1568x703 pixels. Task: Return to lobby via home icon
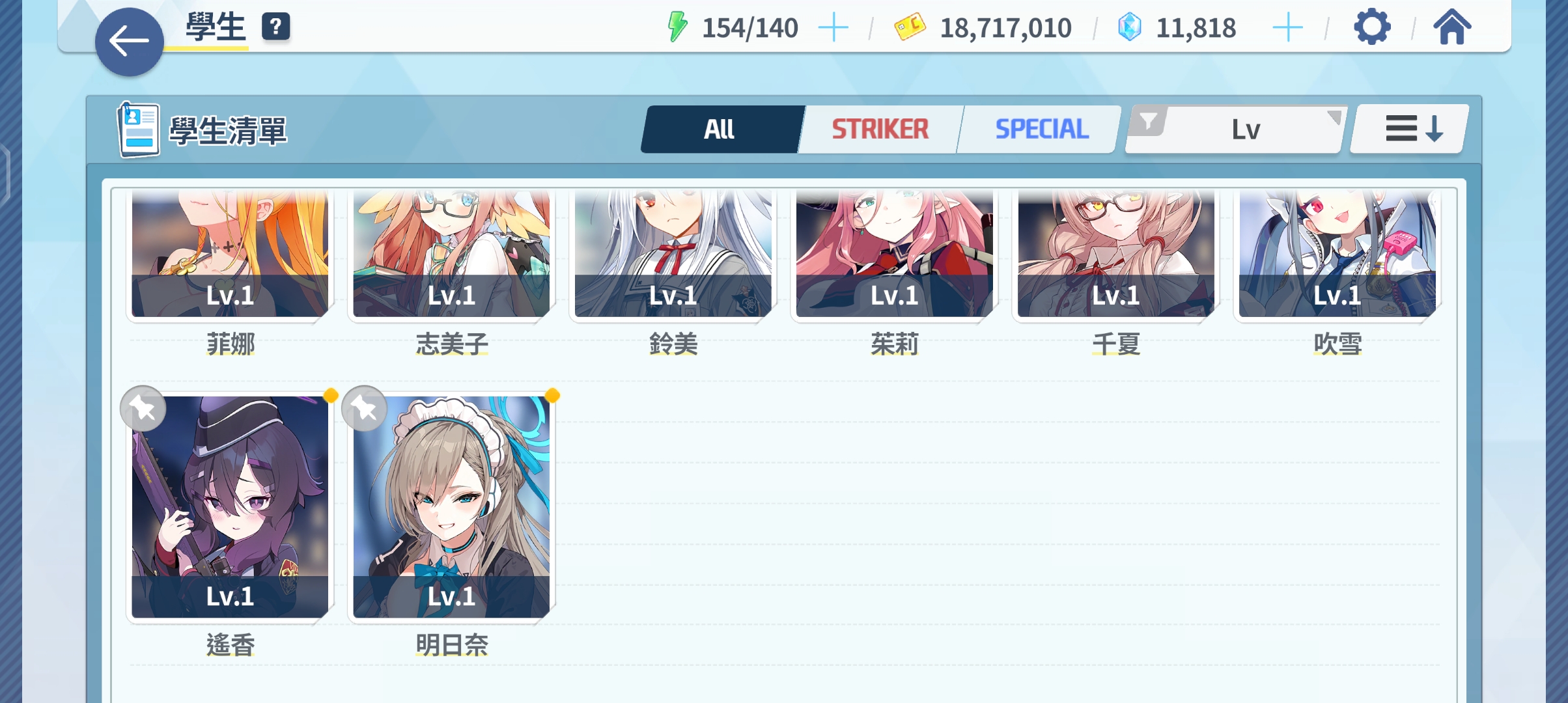(1452, 27)
